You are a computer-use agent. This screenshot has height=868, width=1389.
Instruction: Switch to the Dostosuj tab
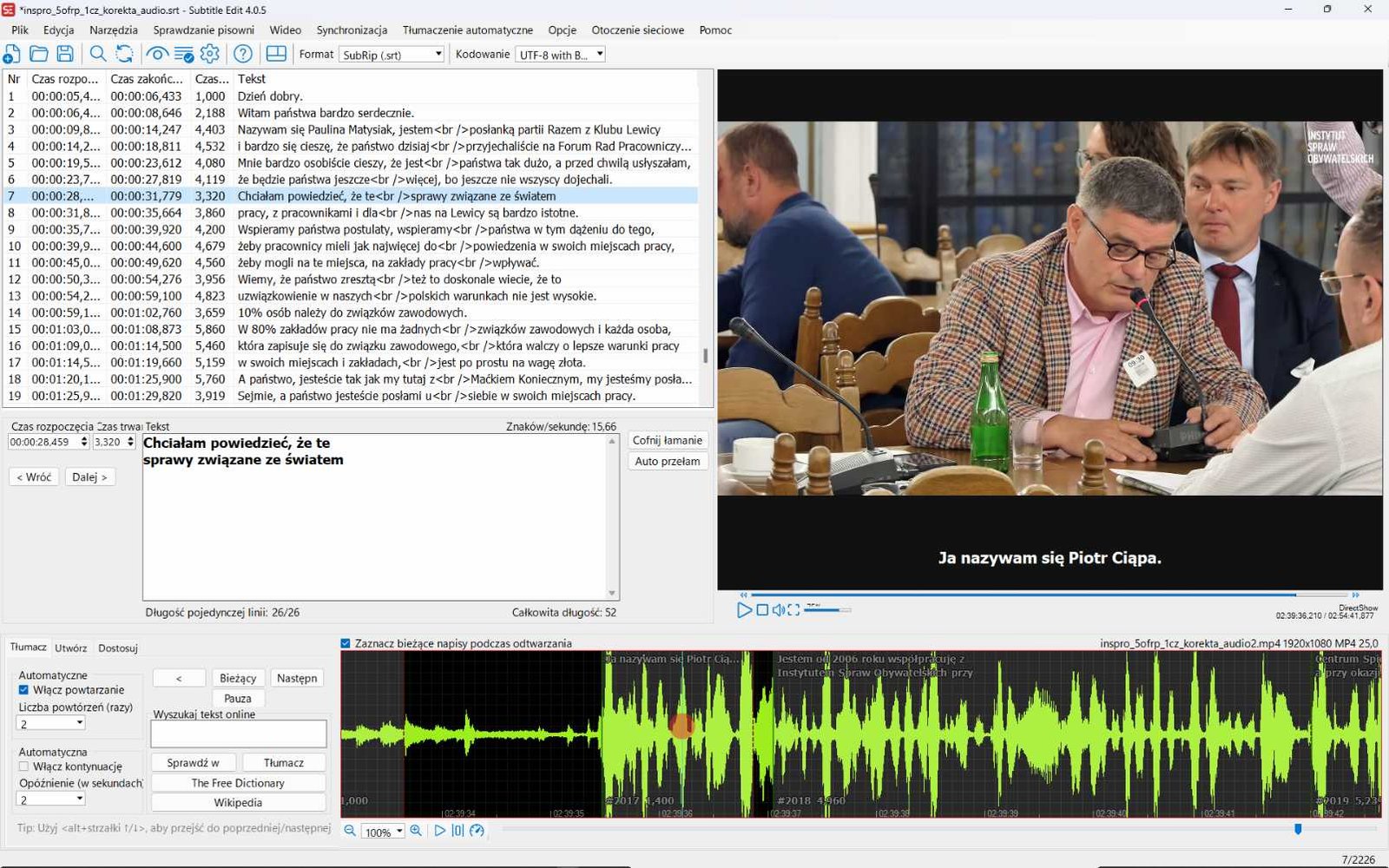(118, 648)
